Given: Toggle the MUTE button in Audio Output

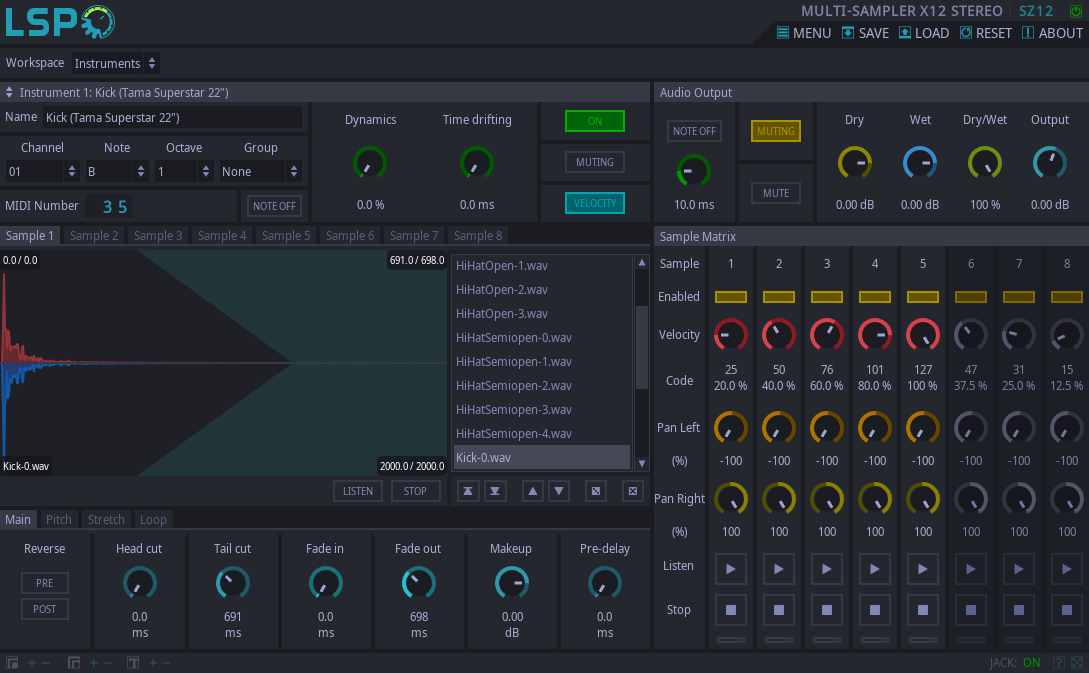Looking at the screenshot, I should 776,193.
